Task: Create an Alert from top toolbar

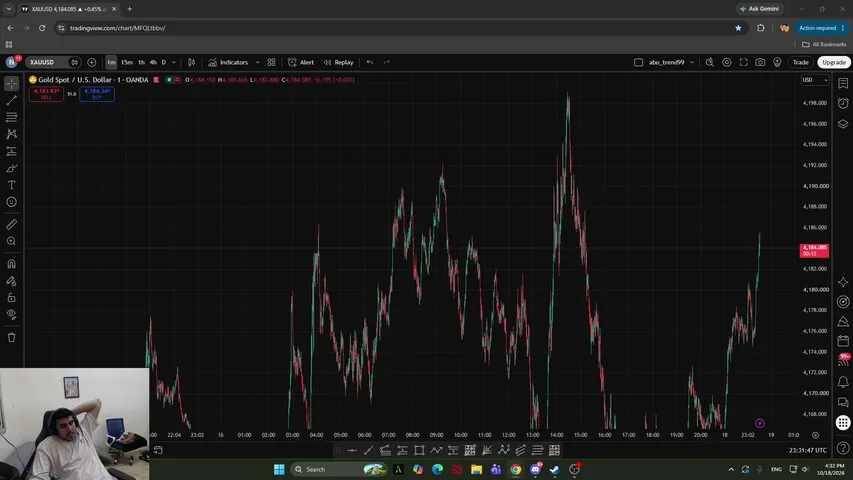Action: [301, 62]
